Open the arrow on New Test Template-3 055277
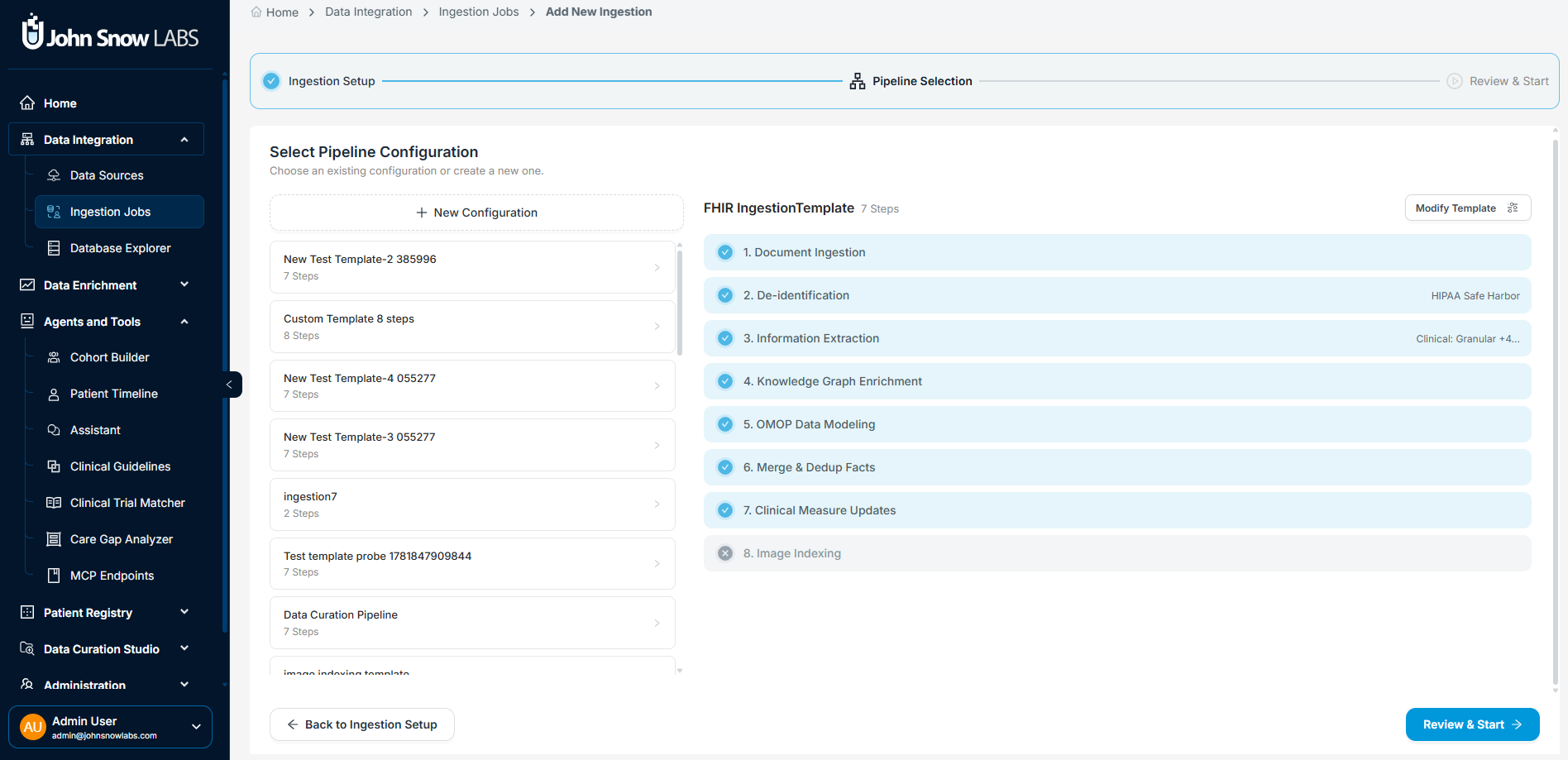Image resolution: width=1568 pixels, height=760 pixels. [657, 445]
